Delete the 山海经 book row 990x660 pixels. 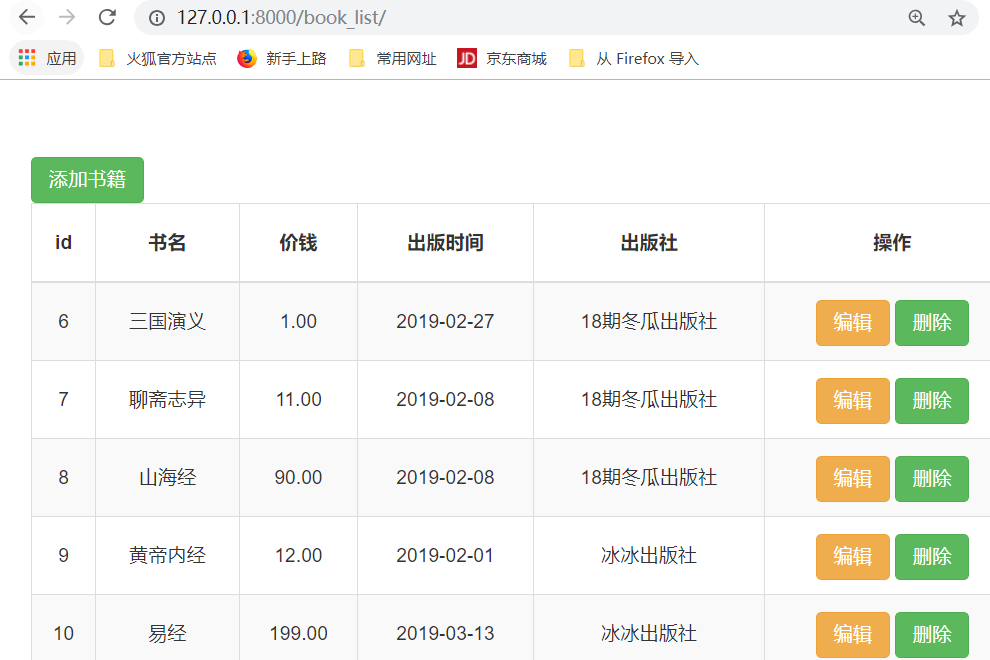pos(932,479)
